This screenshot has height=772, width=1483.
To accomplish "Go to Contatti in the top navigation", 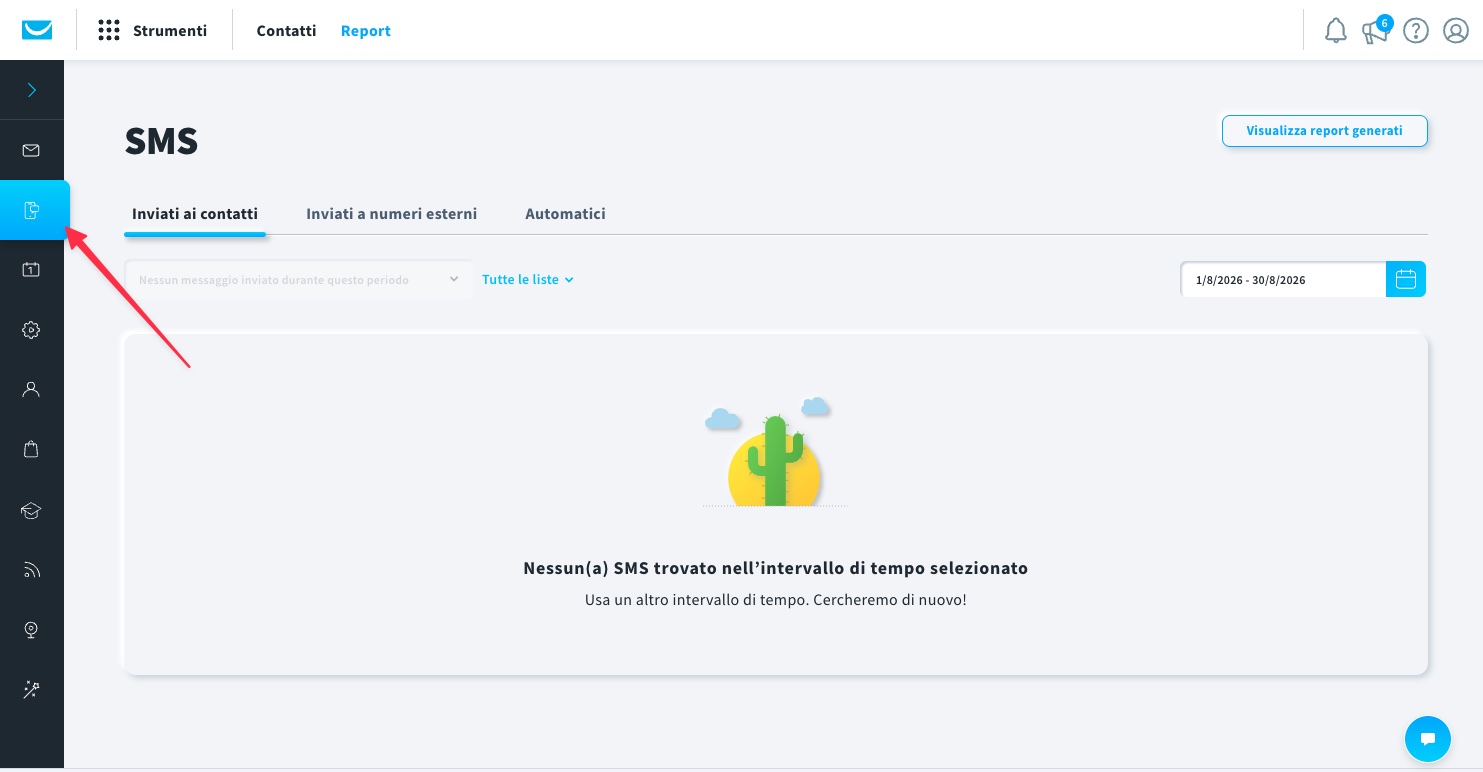I will click(286, 31).
